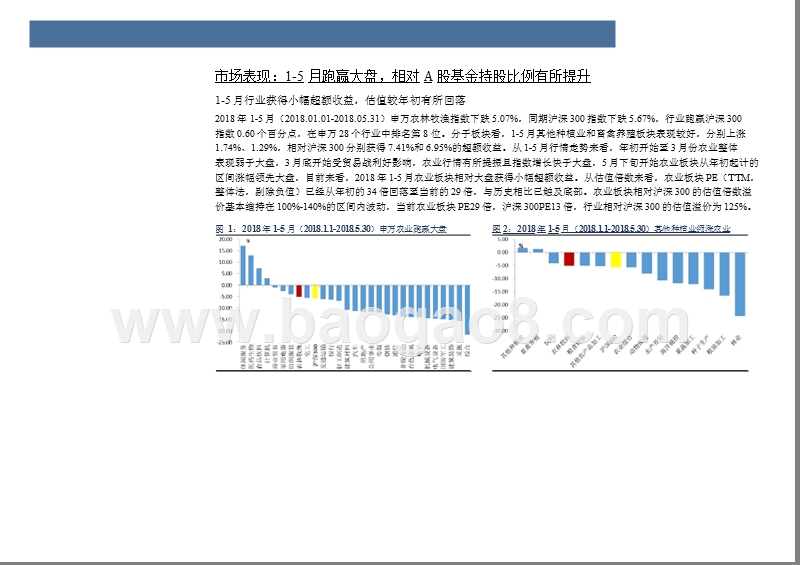800x565 pixels.
Task: Click the '其他农产品加工' category label in Figure 2
Action: tap(586, 352)
